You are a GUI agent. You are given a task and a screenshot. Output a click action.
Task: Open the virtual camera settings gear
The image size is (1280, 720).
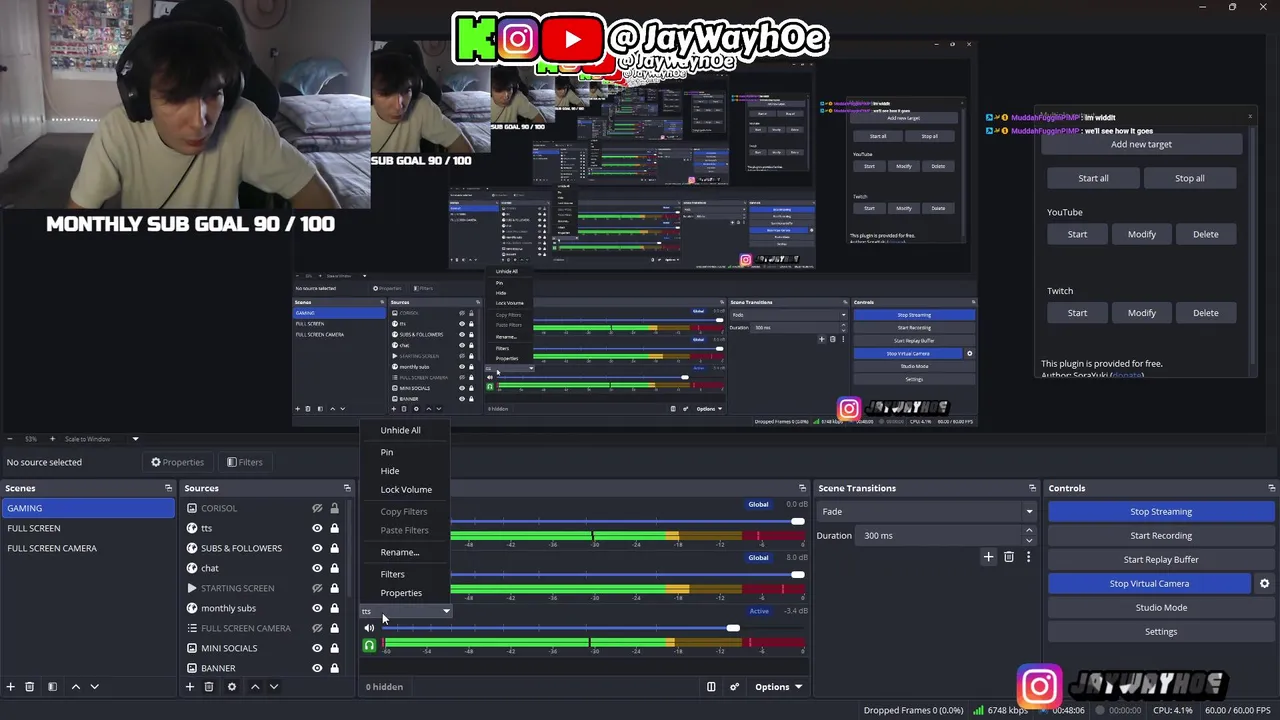[1264, 584]
